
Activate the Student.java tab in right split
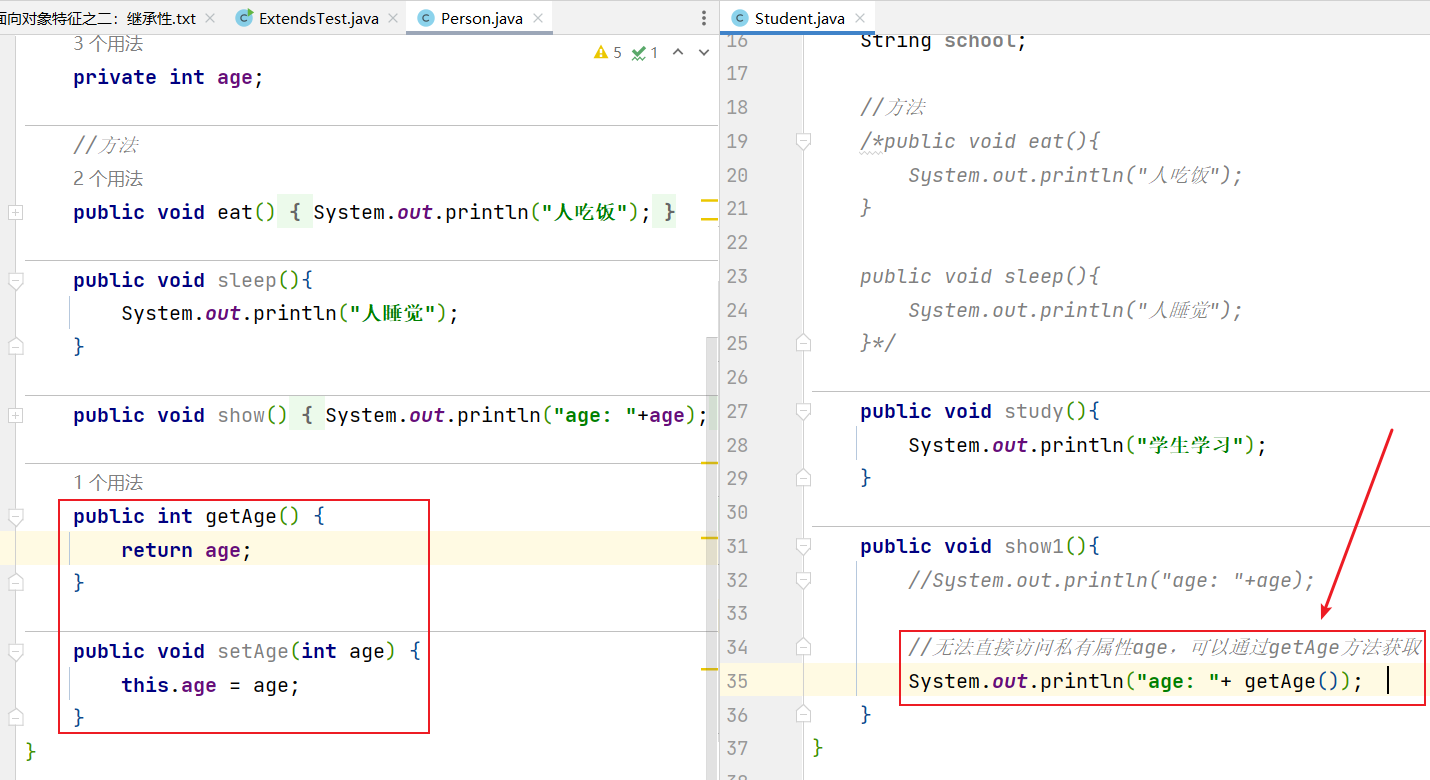[799, 18]
